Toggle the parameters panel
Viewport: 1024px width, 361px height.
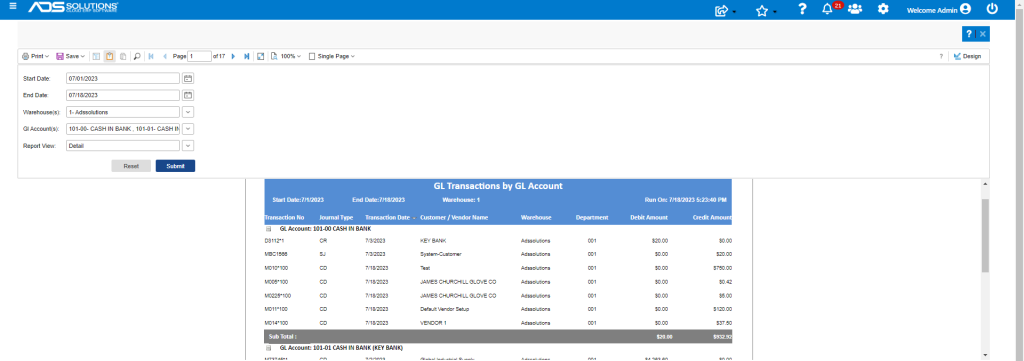[110, 57]
